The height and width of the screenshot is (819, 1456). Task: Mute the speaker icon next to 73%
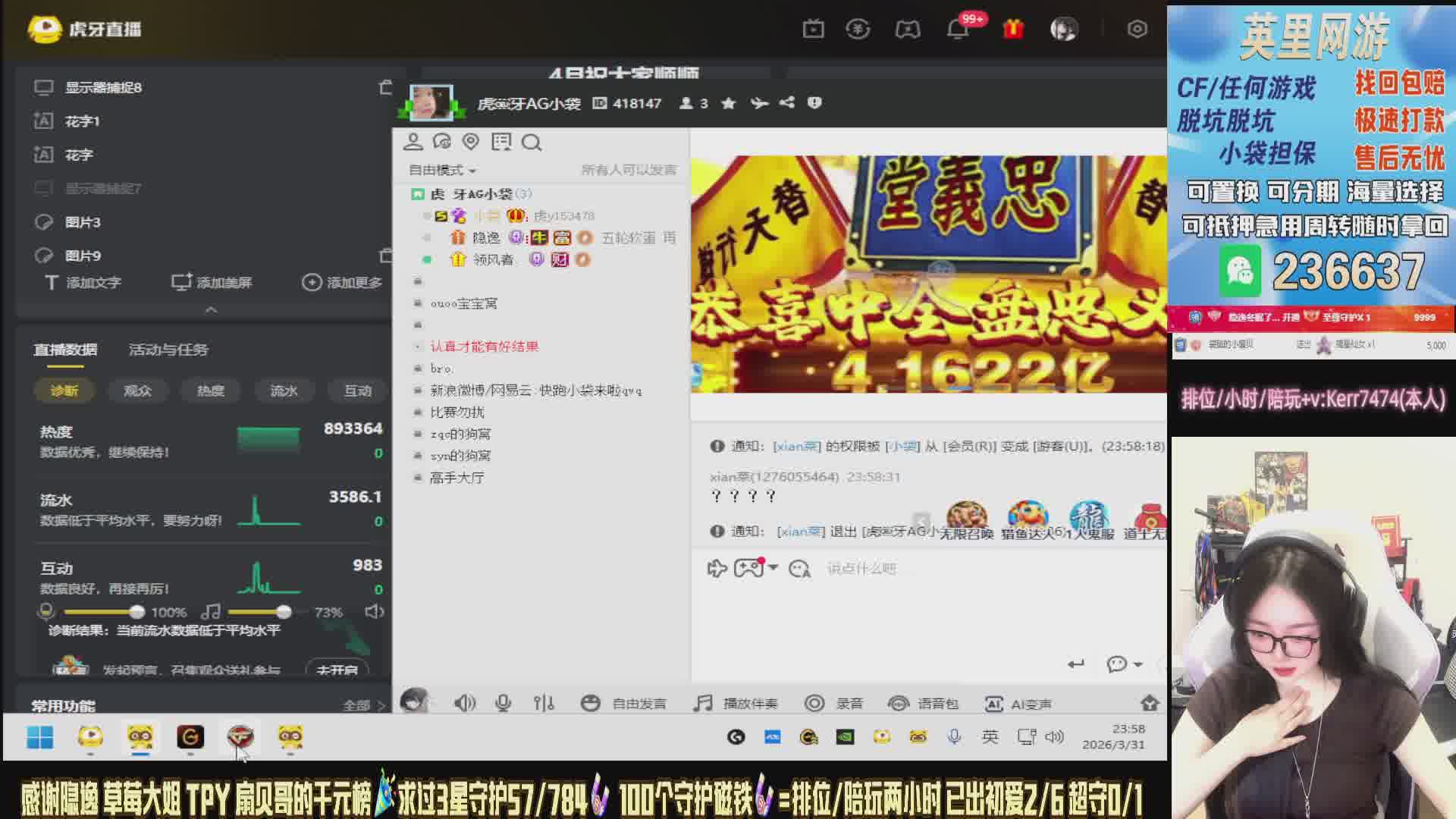coord(374,612)
